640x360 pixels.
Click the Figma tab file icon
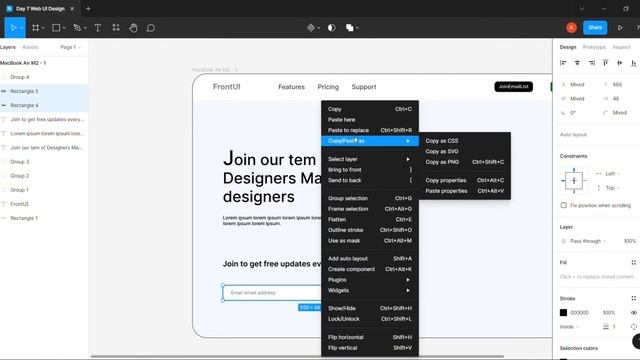[9, 9]
